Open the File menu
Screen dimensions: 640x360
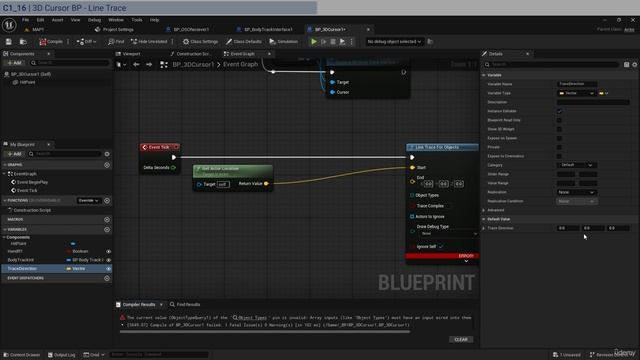(x=25, y=20)
